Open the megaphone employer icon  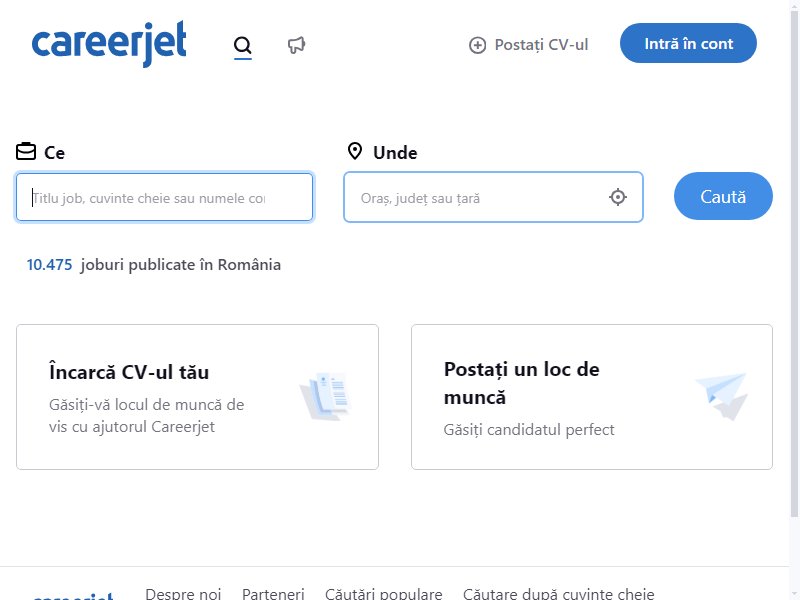(296, 45)
